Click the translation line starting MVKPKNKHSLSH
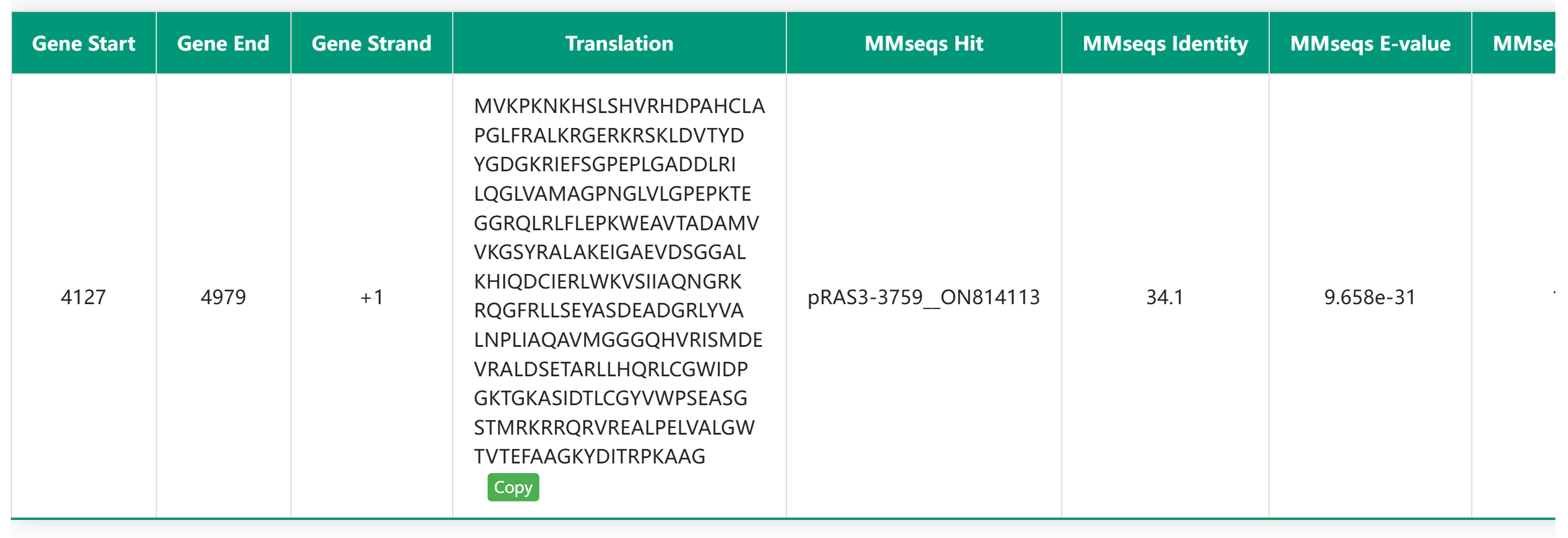Image resolution: width=1568 pixels, height=538 pixels. [619, 106]
